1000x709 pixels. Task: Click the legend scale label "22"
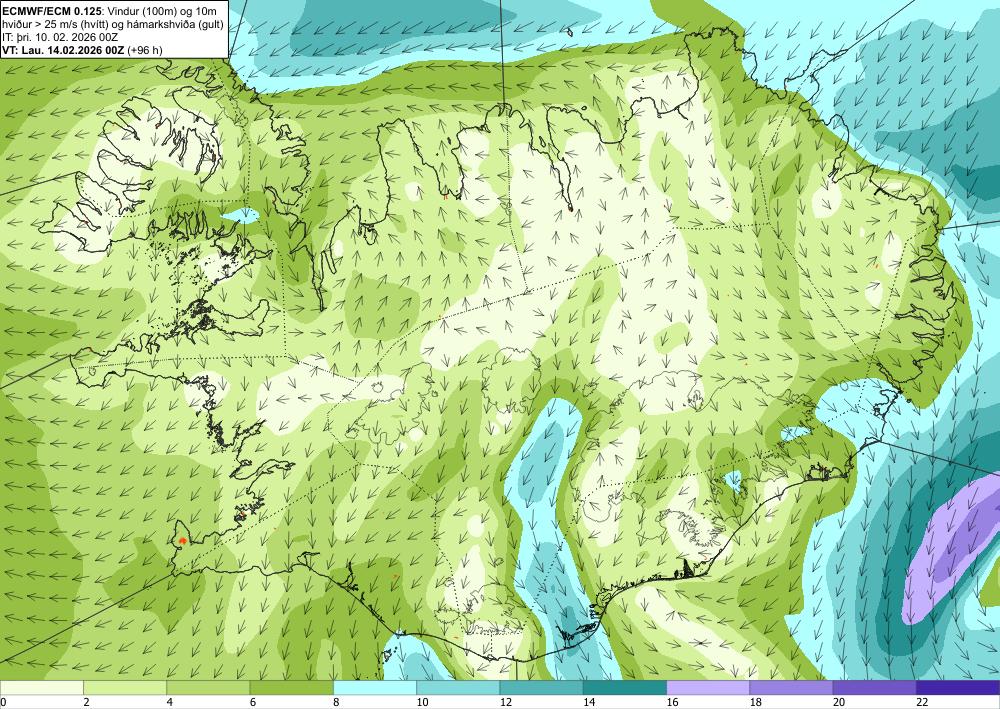(x=922, y=702)
